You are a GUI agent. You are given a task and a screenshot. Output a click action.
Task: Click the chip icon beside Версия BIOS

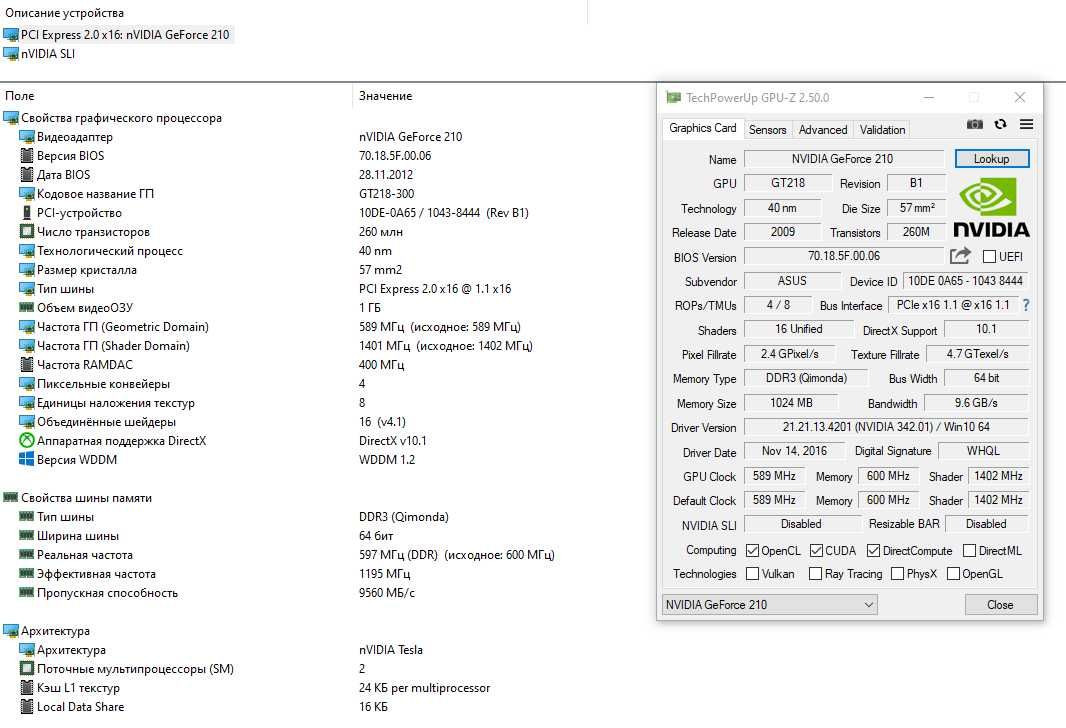click(27, 156)
